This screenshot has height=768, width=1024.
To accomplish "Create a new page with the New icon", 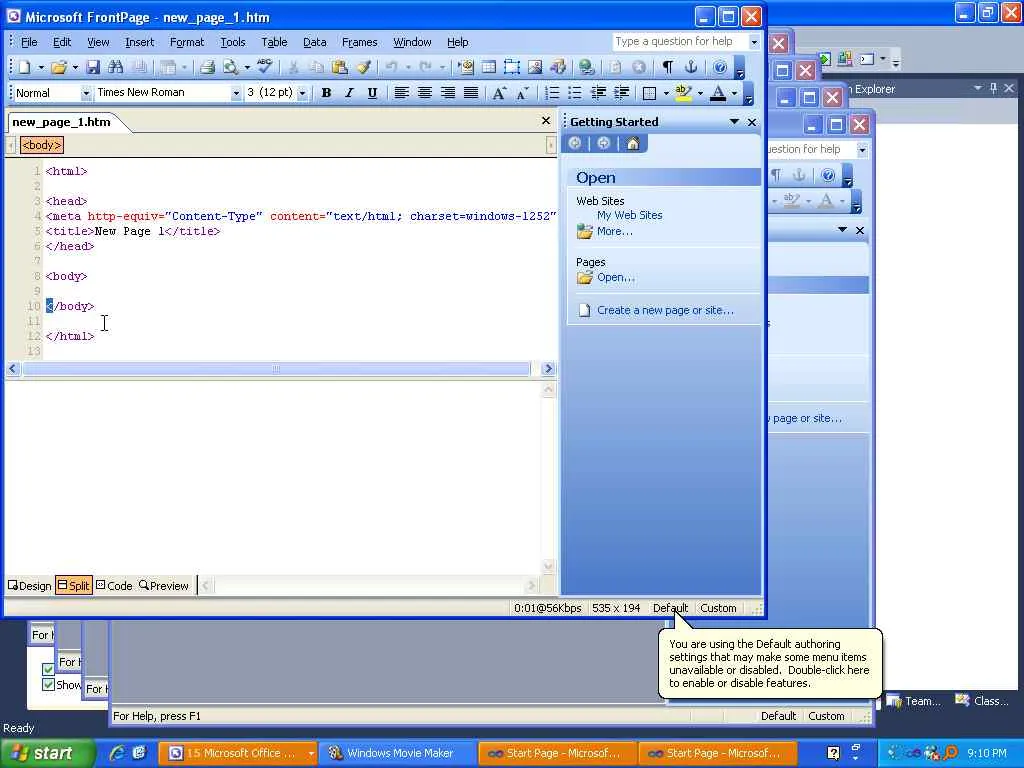I will tap(25, 67).
